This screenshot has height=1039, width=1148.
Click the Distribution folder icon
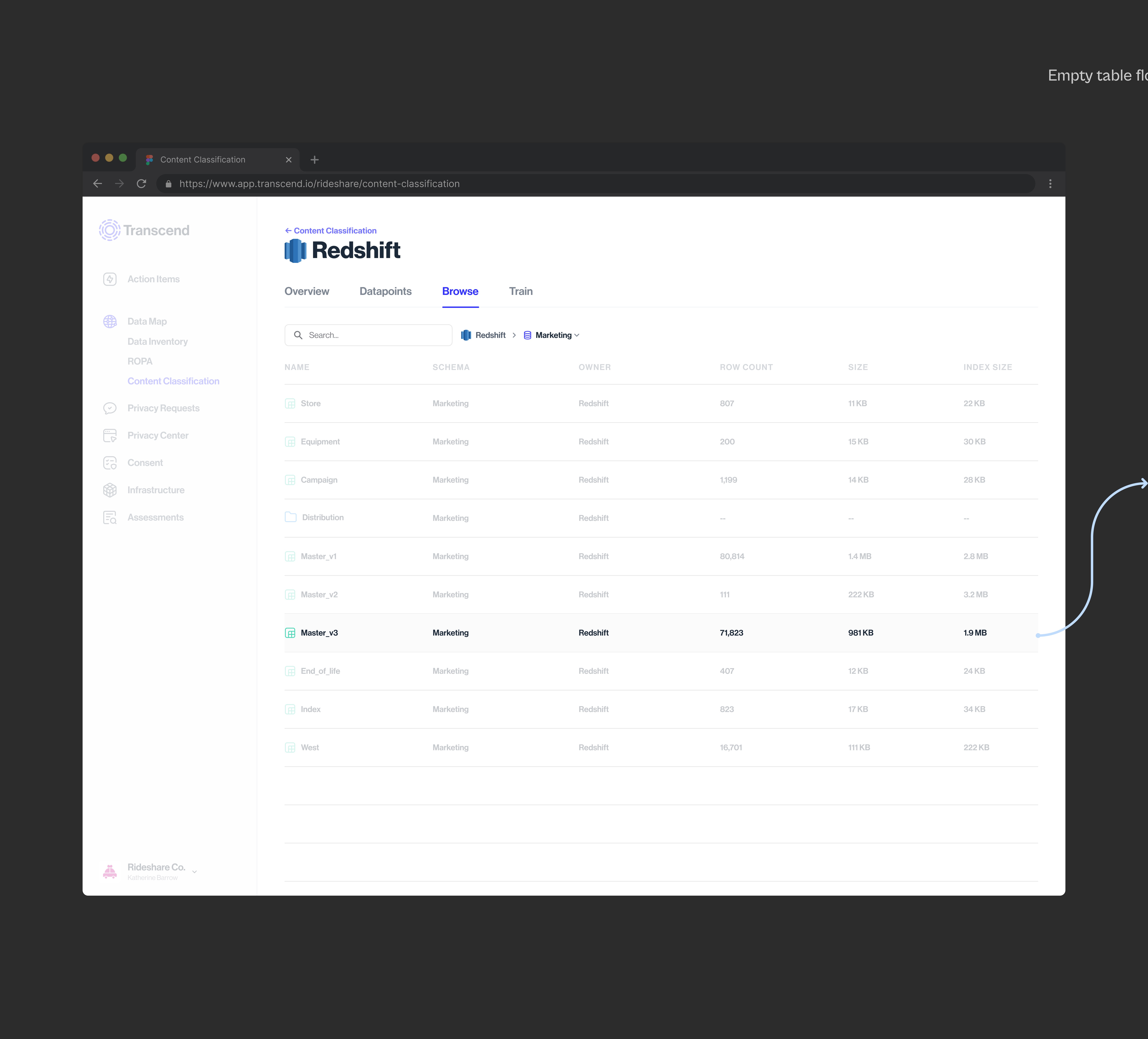pyautogui.click(x=290, y=517)
